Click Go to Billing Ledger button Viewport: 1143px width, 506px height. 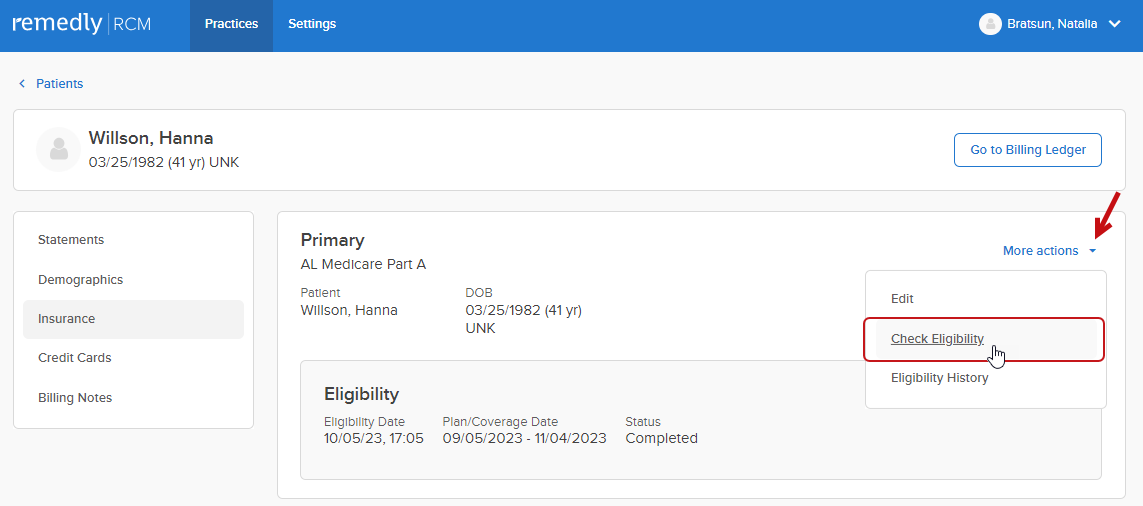point(1027,150)
